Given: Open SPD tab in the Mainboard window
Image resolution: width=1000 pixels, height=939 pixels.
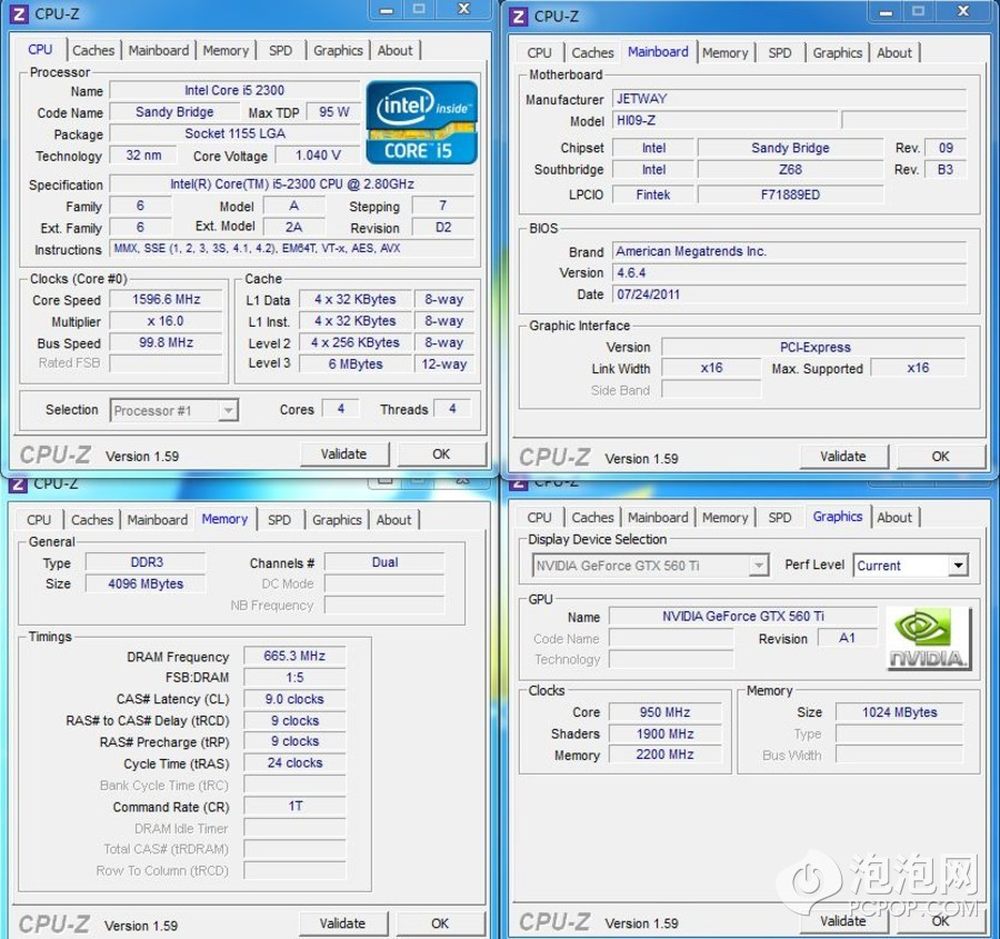Looking at the screenshot, I should (780, 53).
